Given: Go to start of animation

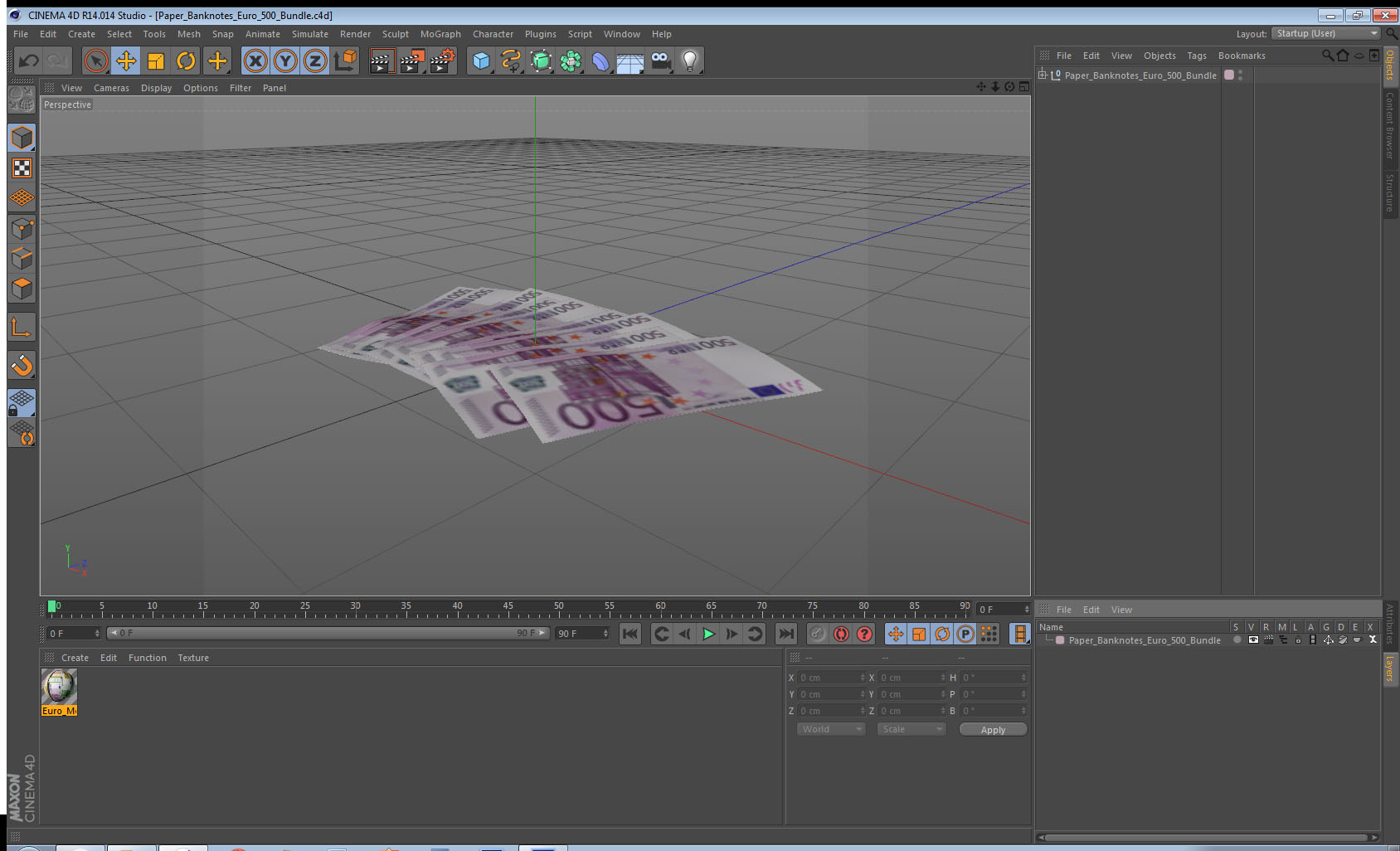Looking at the screenshot, I should (630, 634).
